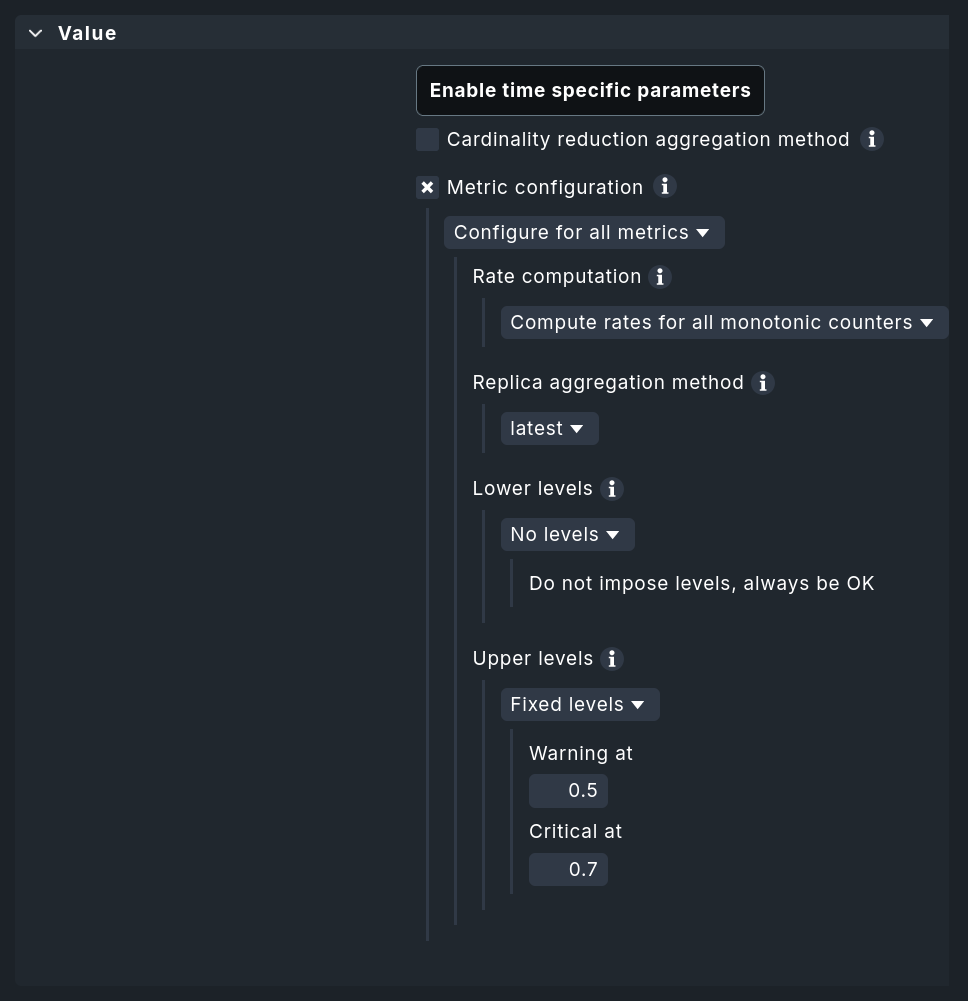Open the Fixed levels dropdown
The width and height of the screenshot is (968, 1001).
click(580, 704)
